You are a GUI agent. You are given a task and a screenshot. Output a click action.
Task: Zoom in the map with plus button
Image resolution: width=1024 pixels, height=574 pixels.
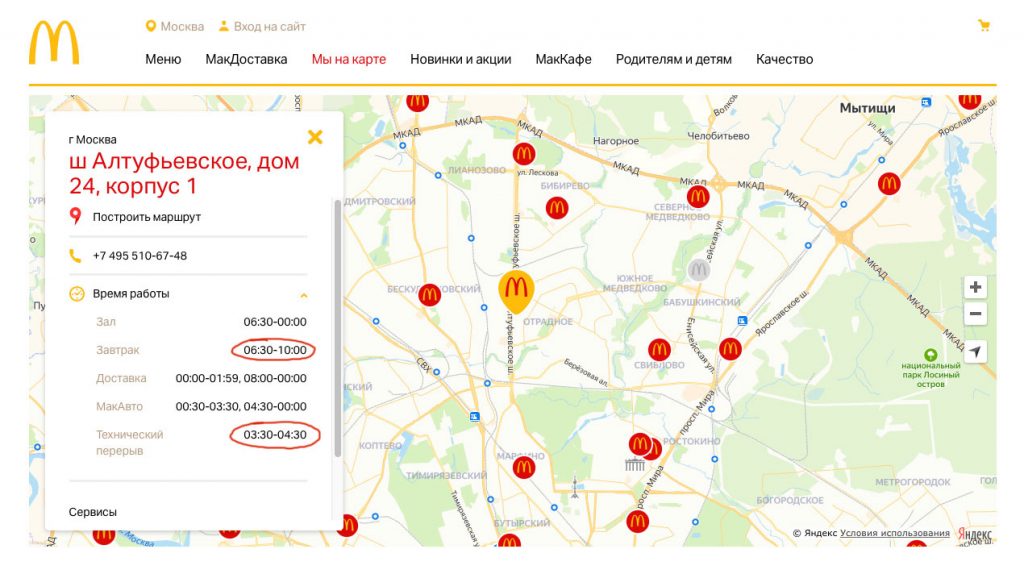pyautogui.click(x=975, y=287)
